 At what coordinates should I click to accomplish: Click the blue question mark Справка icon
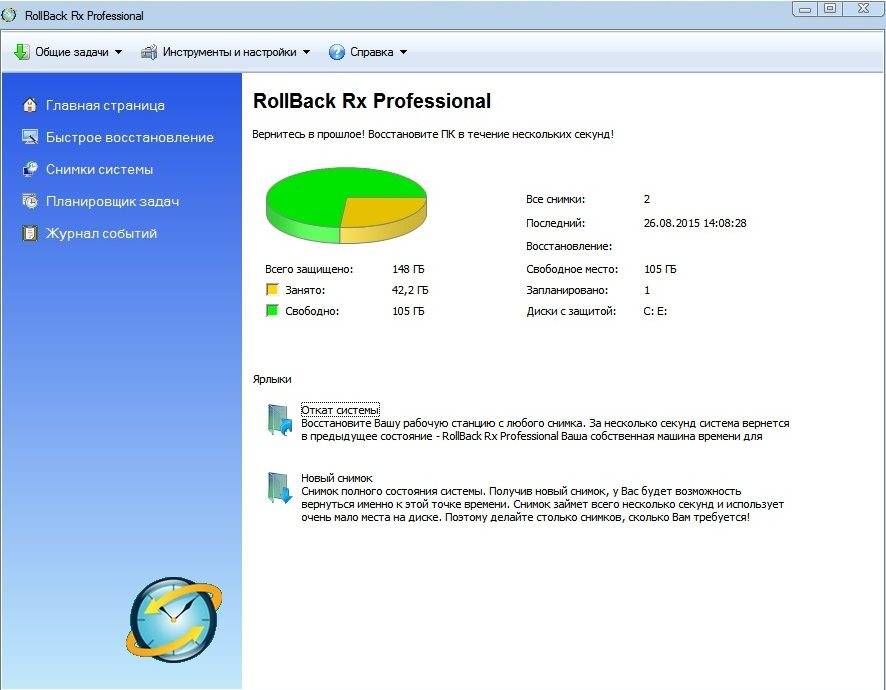337,52
